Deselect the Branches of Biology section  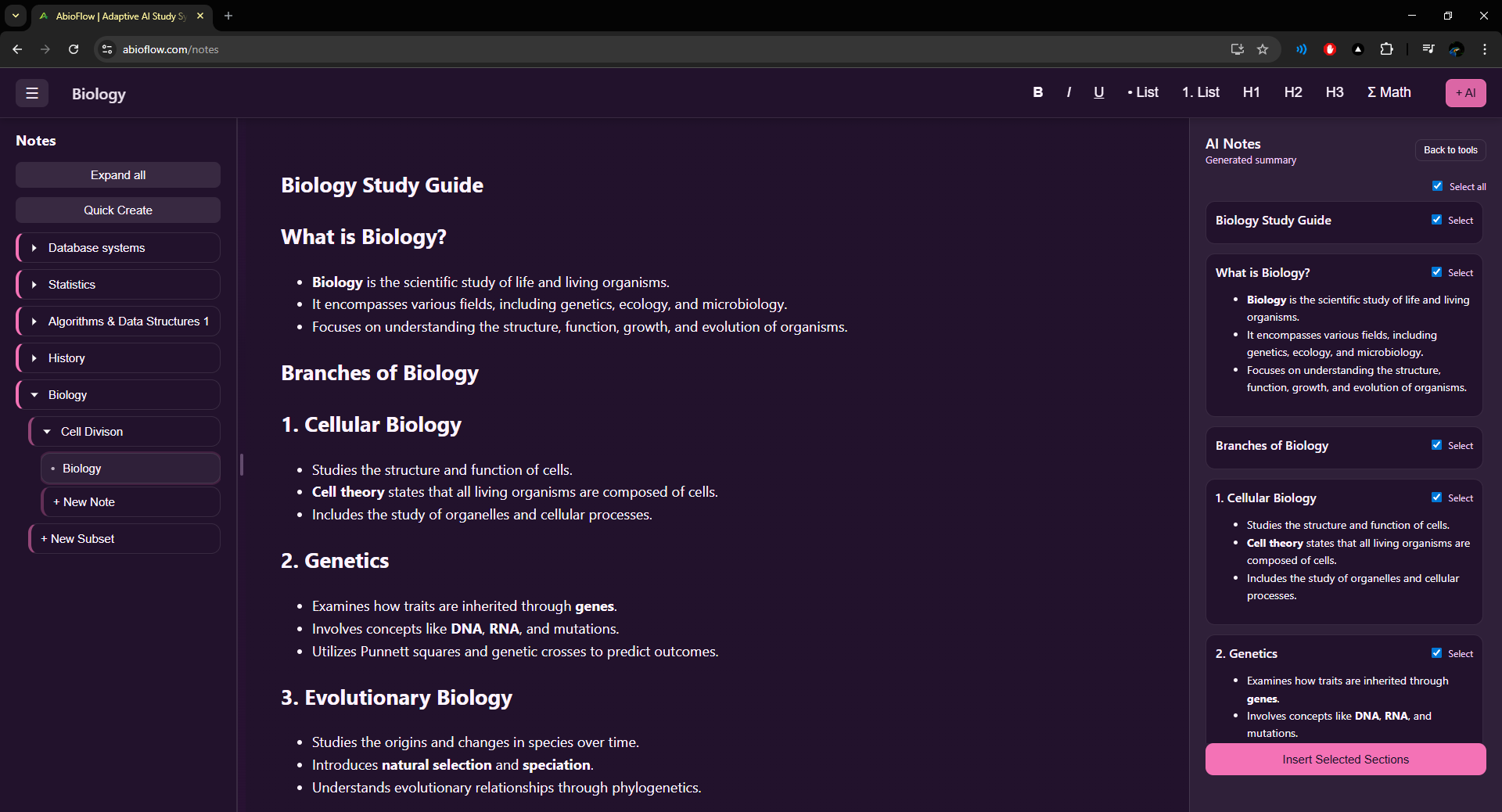[x=1437, y=444]
